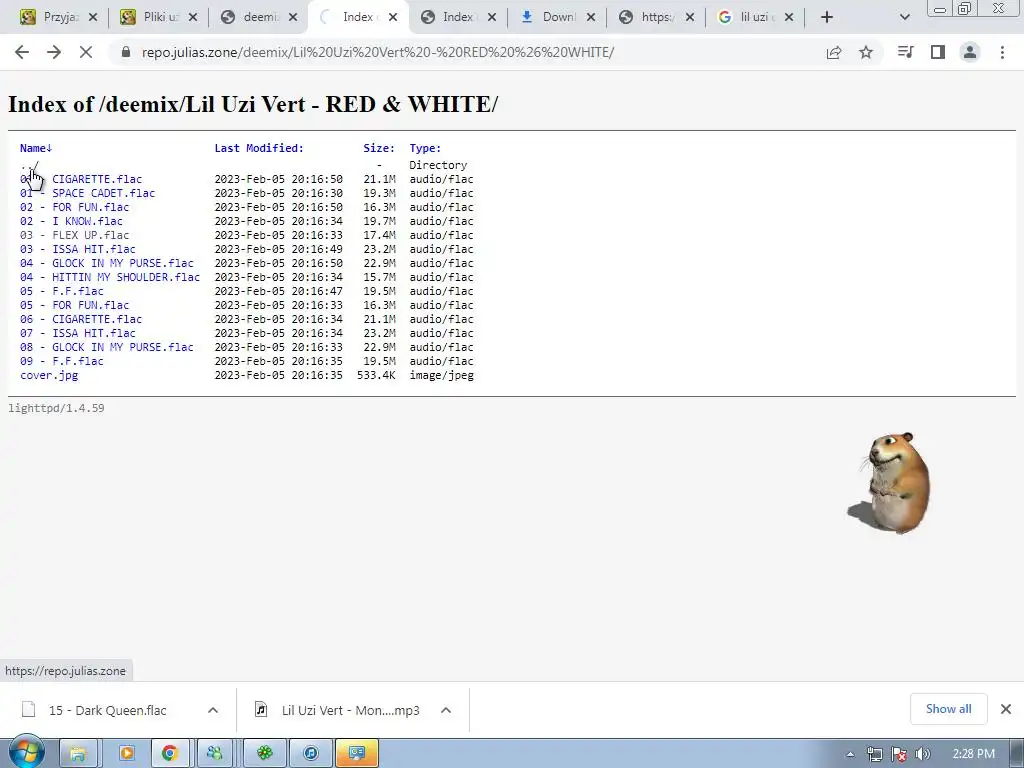Open Windows Explorer from taskbar
This screenshot has width=1024, height=768.
pyautogui.click(x=78, y=754)
